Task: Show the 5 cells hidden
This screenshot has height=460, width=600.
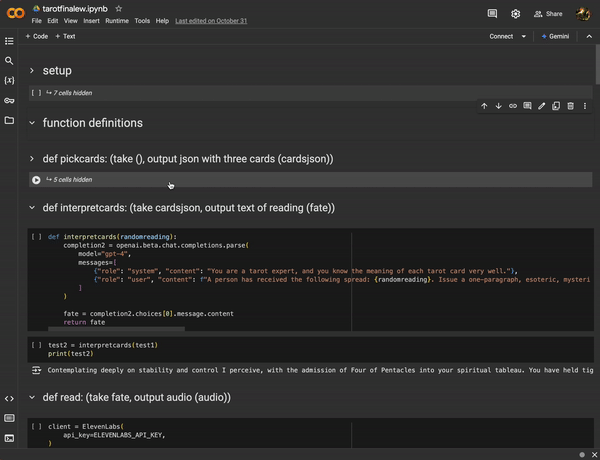Action: click(69, 180)
